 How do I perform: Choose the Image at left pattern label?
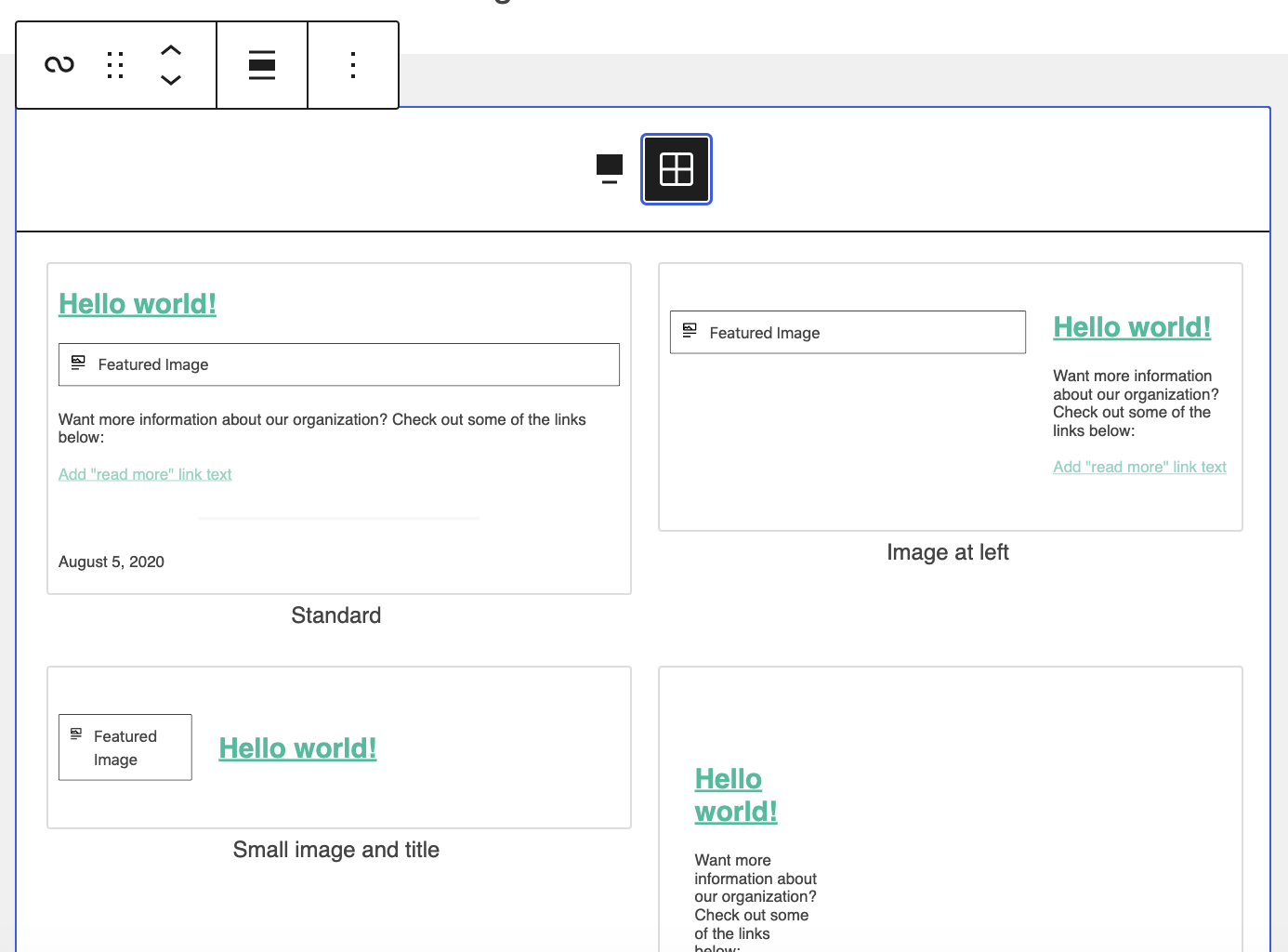(948, 552)
